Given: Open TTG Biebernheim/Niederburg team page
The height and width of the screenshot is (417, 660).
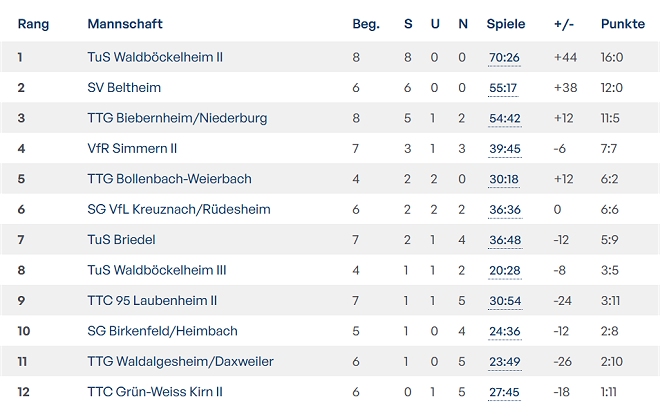Looking at the screenshot, I should [x=177, y=118].
